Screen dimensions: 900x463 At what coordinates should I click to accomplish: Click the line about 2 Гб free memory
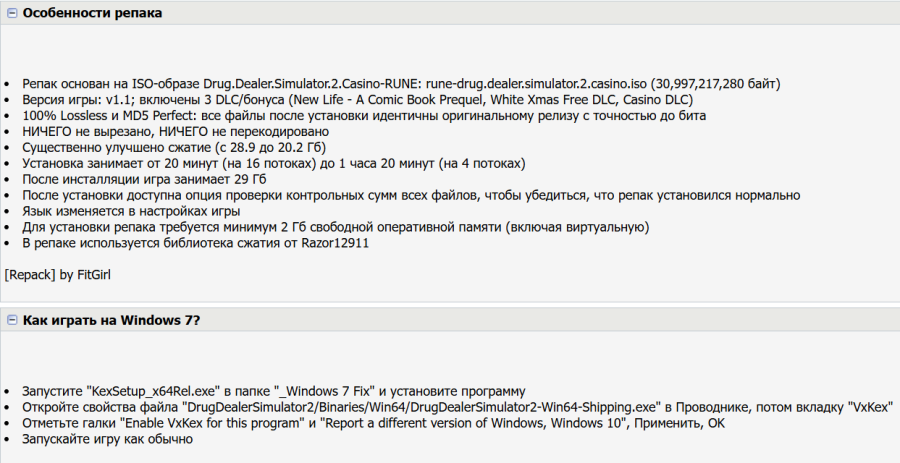(336, 227)
